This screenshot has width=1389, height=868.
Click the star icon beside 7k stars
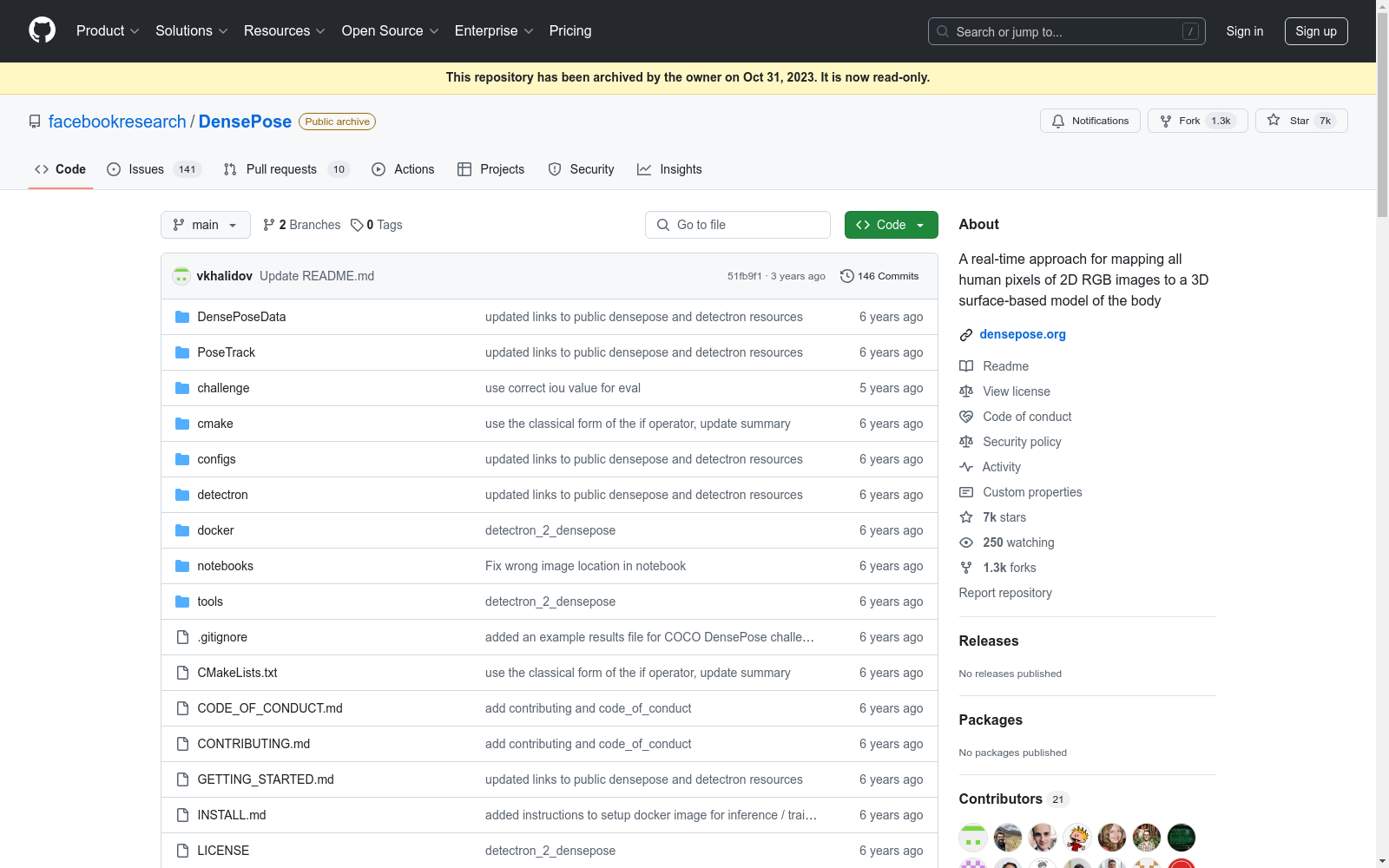(x=966, y=517)
